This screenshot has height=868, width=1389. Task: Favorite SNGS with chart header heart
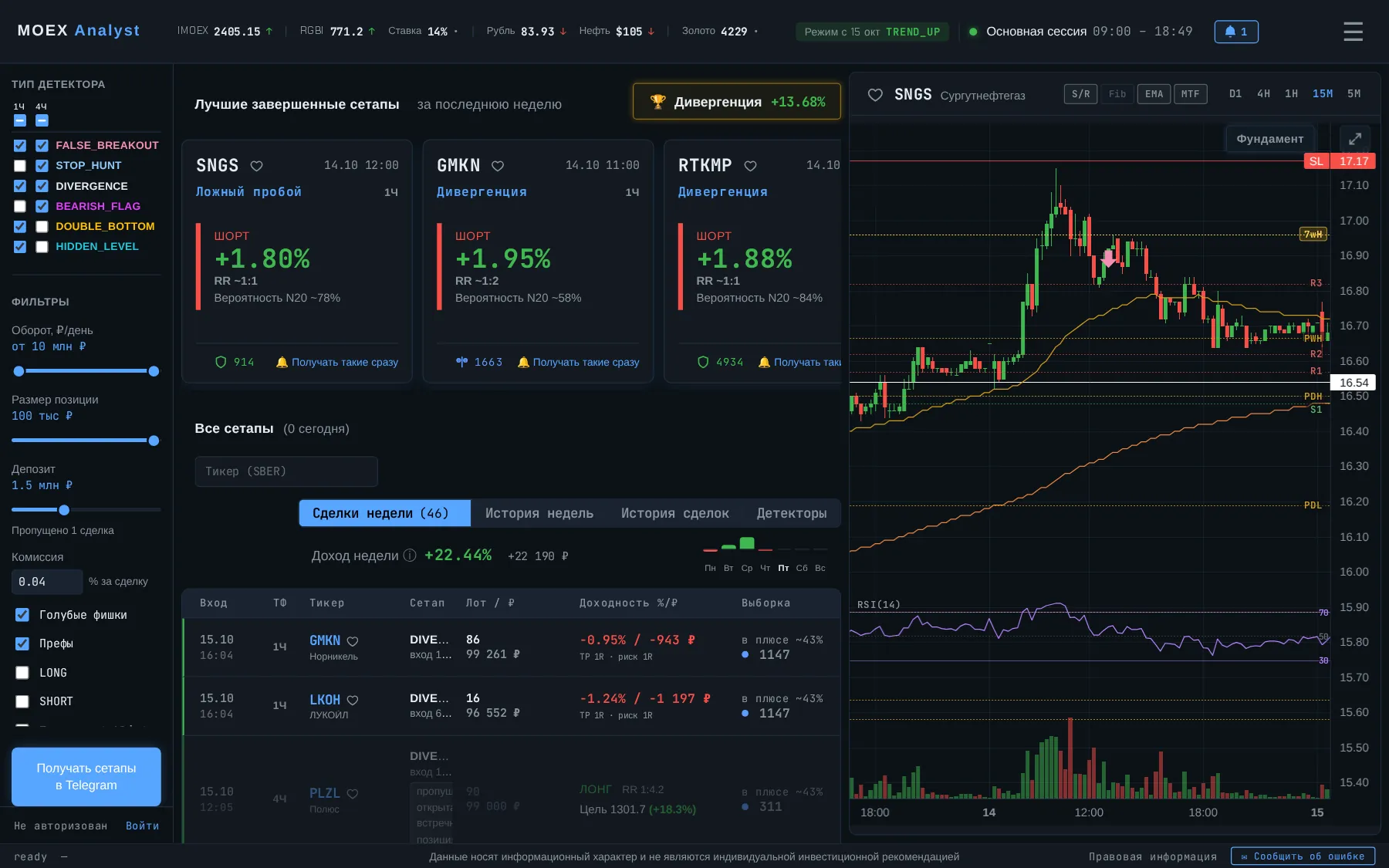click(875, 95)
